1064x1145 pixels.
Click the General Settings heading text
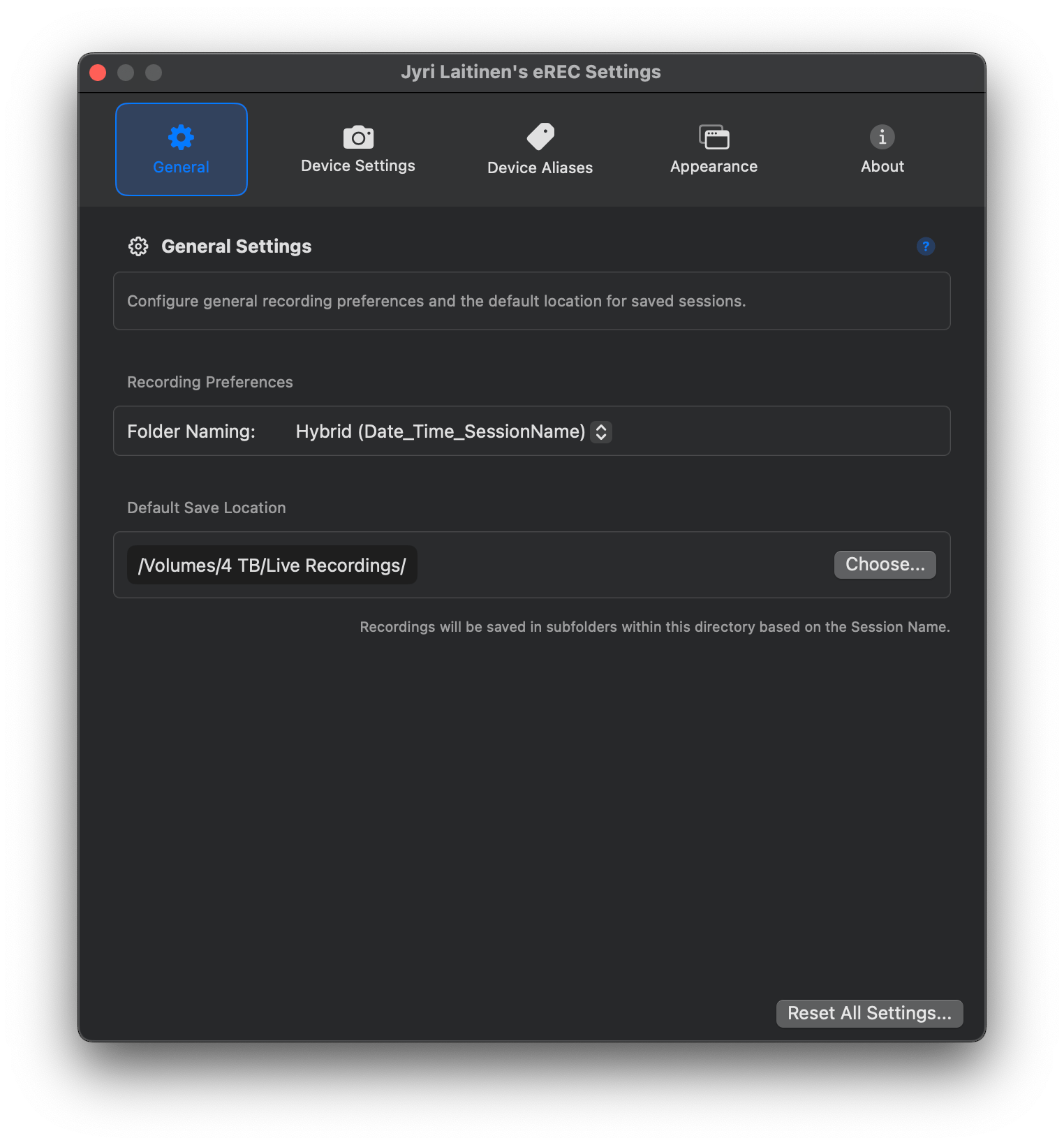[x=237, y=246]
